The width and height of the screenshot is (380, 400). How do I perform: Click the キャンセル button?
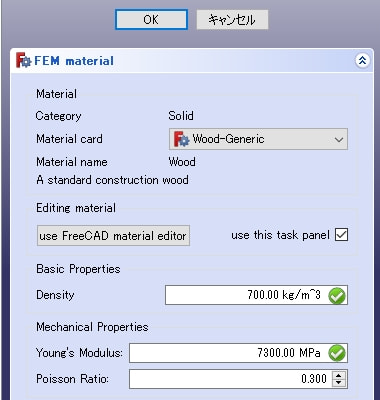[232, 20]
